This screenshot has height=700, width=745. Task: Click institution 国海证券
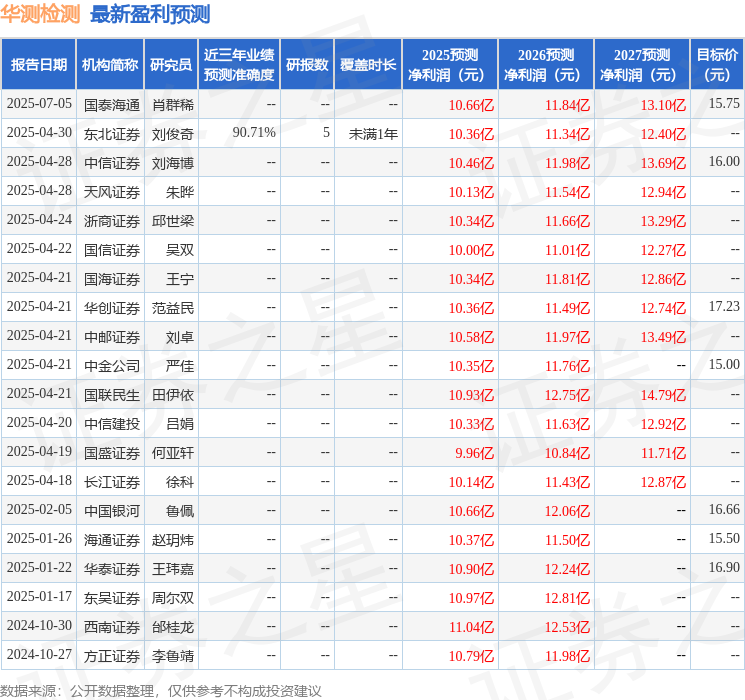(x=112, y=279)
